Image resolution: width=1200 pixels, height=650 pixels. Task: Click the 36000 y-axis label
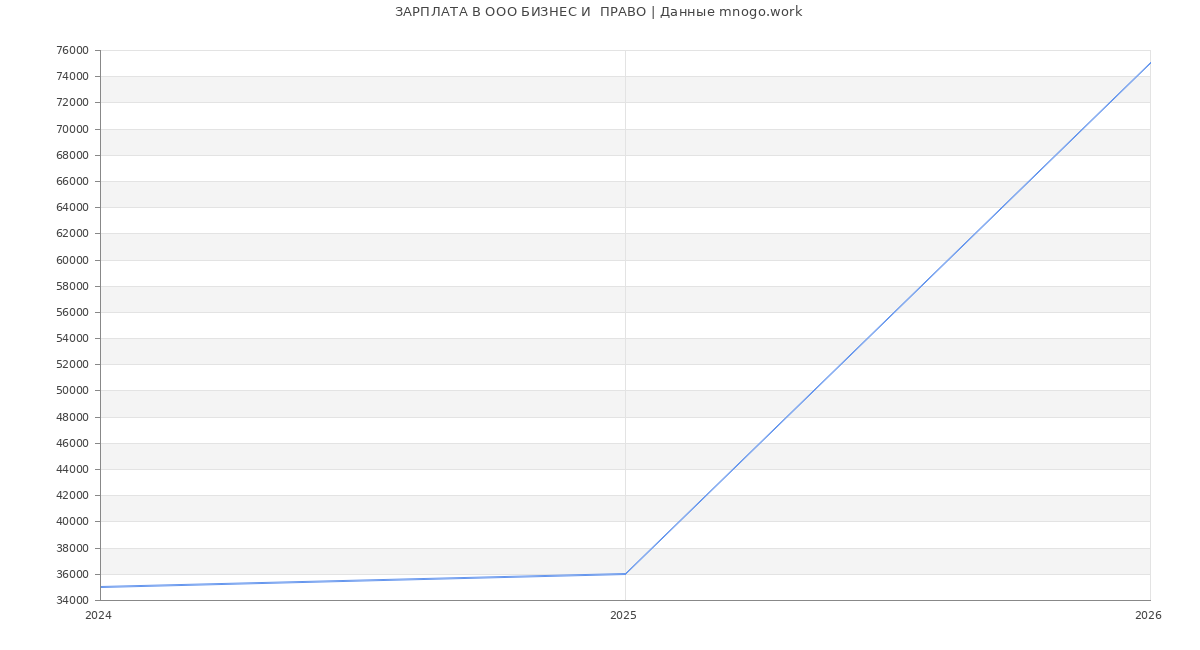[72, 574]
